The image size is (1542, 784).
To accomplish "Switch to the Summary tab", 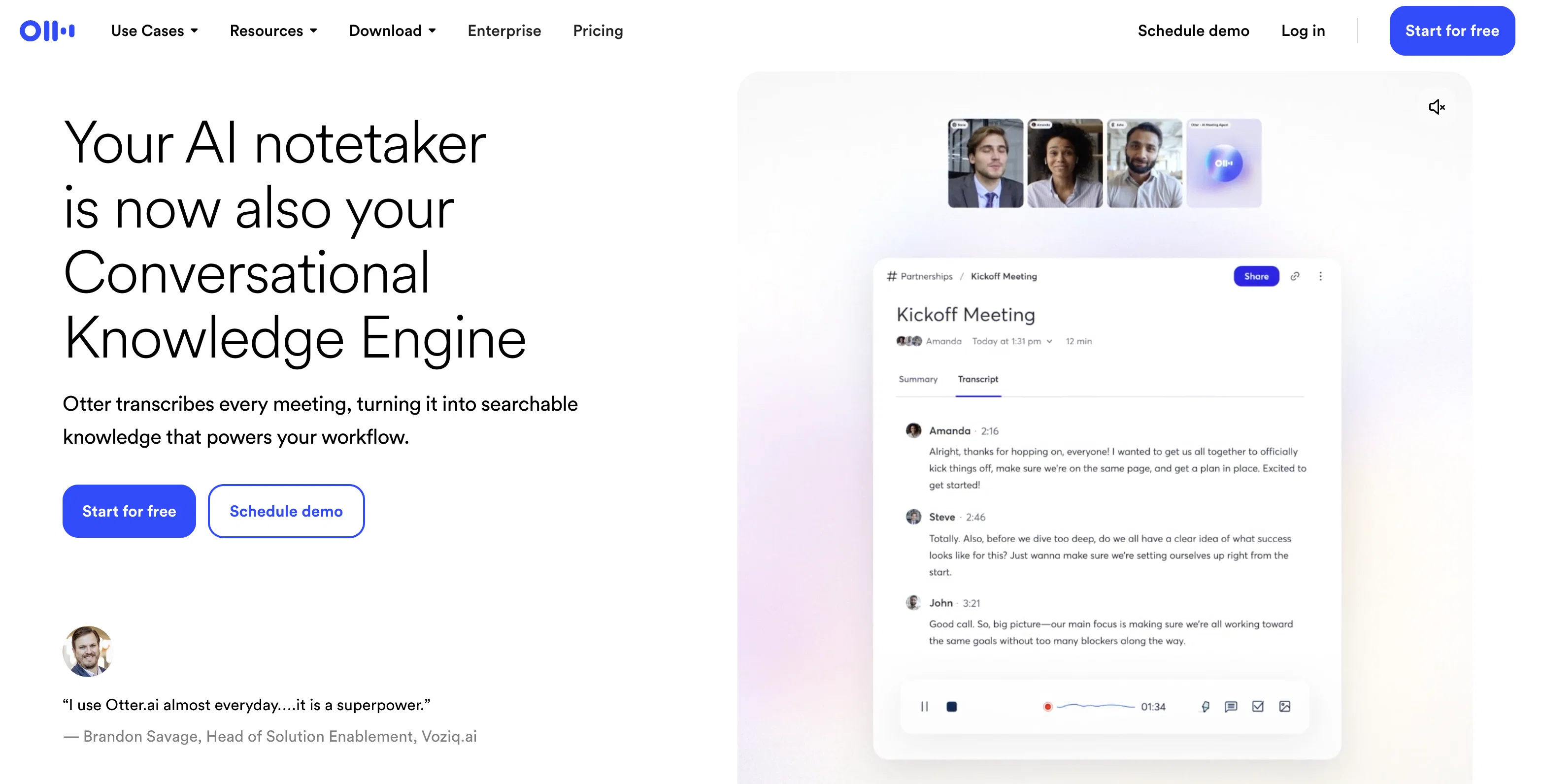I will (x=918, y=379).
